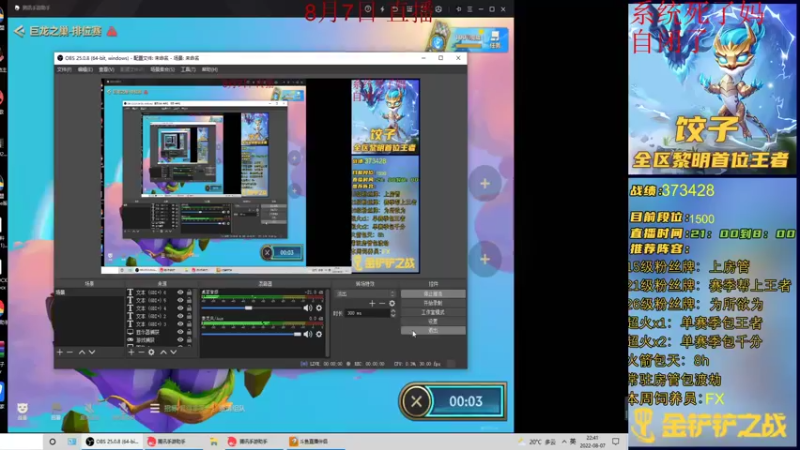Move source down in the sources list
800x450 pixels.
[173, 352]
